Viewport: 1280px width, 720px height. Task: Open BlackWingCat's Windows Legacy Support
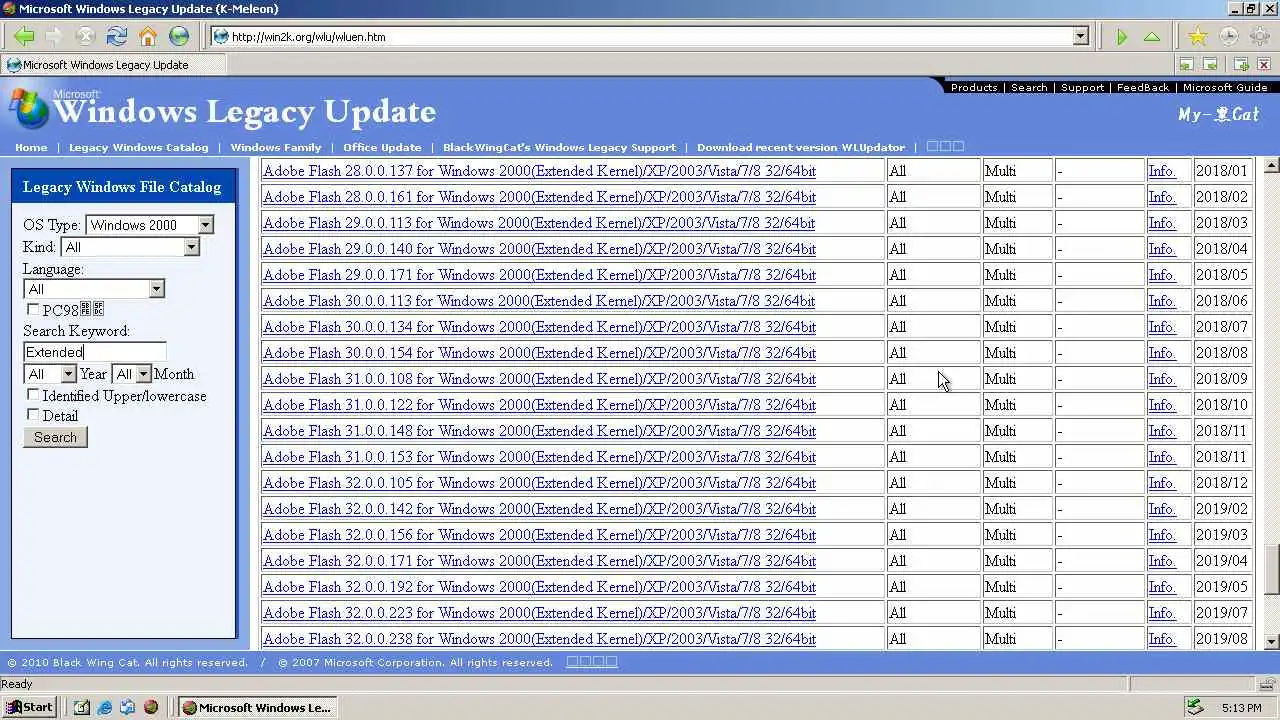pos(559,147)
